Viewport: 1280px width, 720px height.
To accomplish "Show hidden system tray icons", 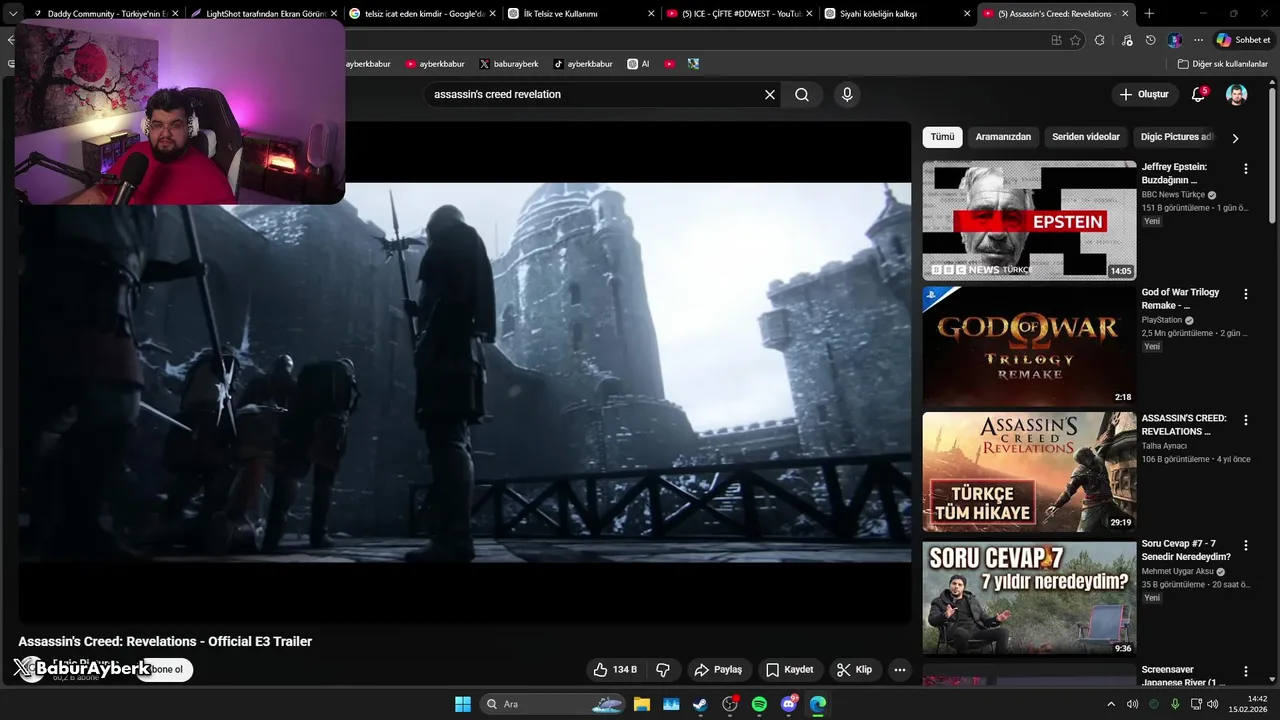I will [1110, 704].
